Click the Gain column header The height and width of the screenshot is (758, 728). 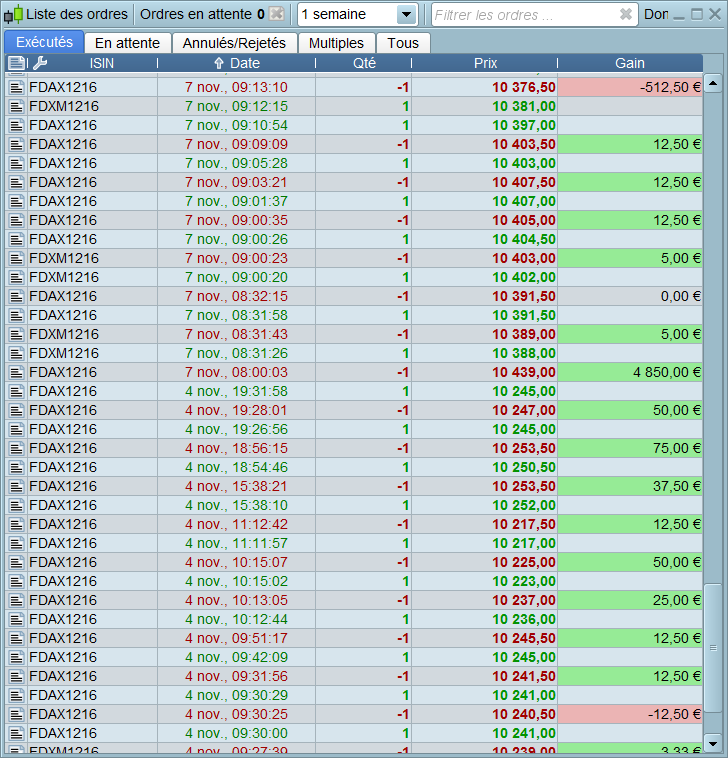coord(629,63)
